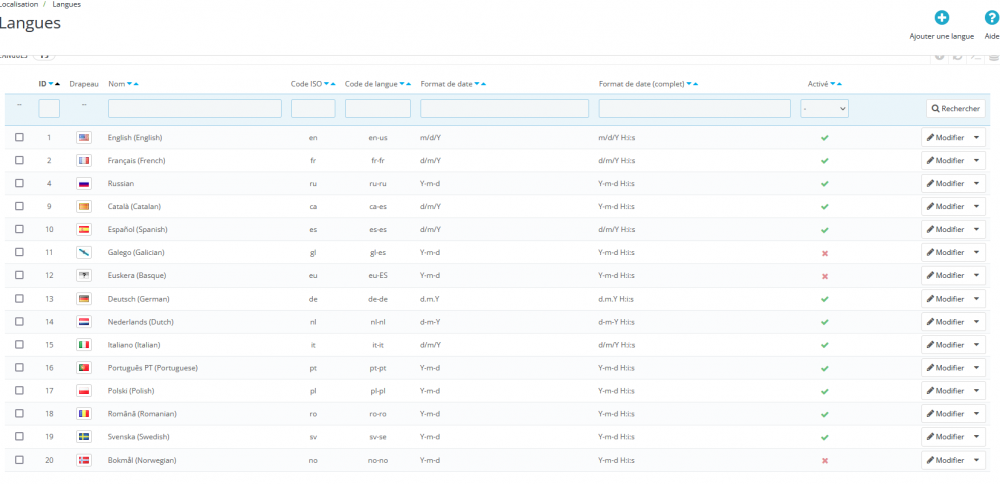Expand Modifier dropdown arrow for Russian

click(x=976, y=183)
